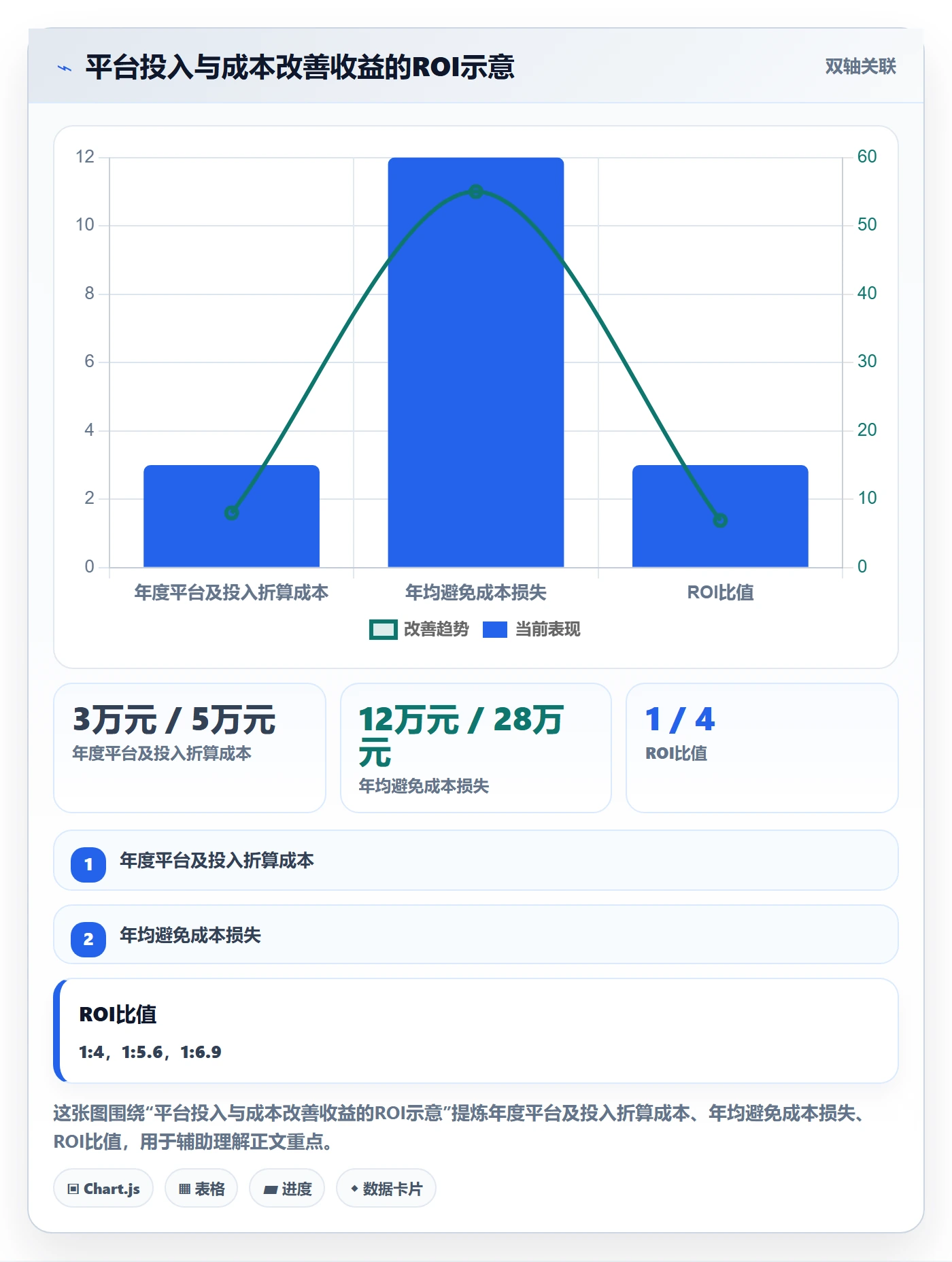Click the x-axis label "年度平台及投入折算成本"
This screenshot has height=1262, width=952.
(231, 592)
